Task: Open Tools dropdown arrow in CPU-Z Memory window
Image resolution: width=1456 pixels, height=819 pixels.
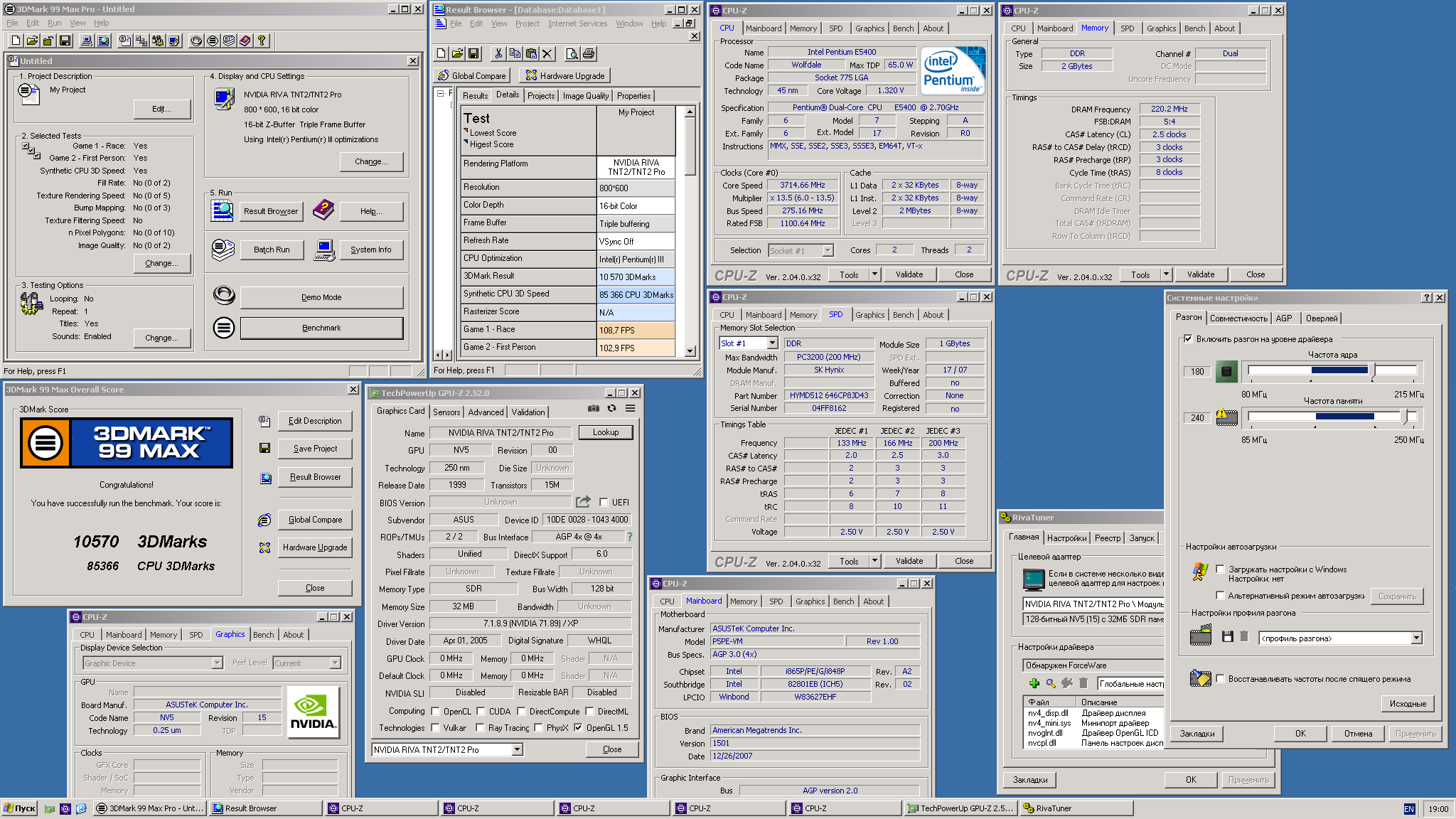Action: click(1166, 274)
